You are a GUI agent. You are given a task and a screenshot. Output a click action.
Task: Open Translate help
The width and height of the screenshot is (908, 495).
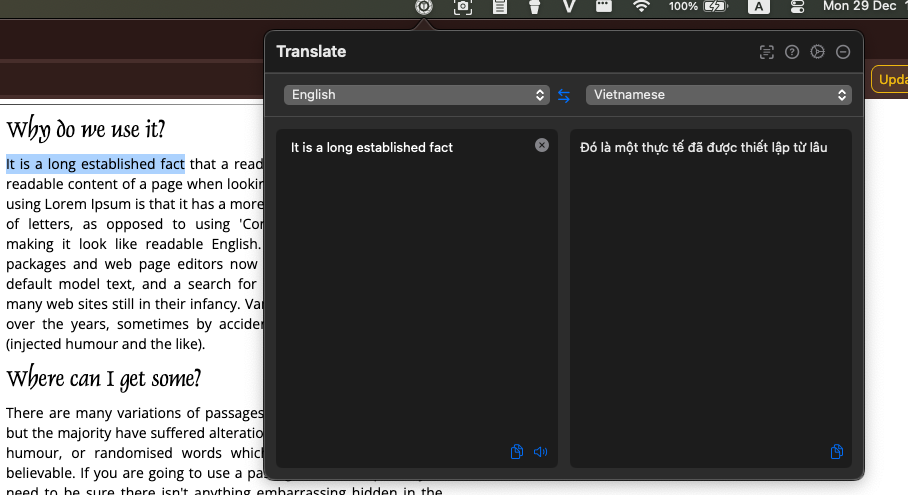(792, 52)
